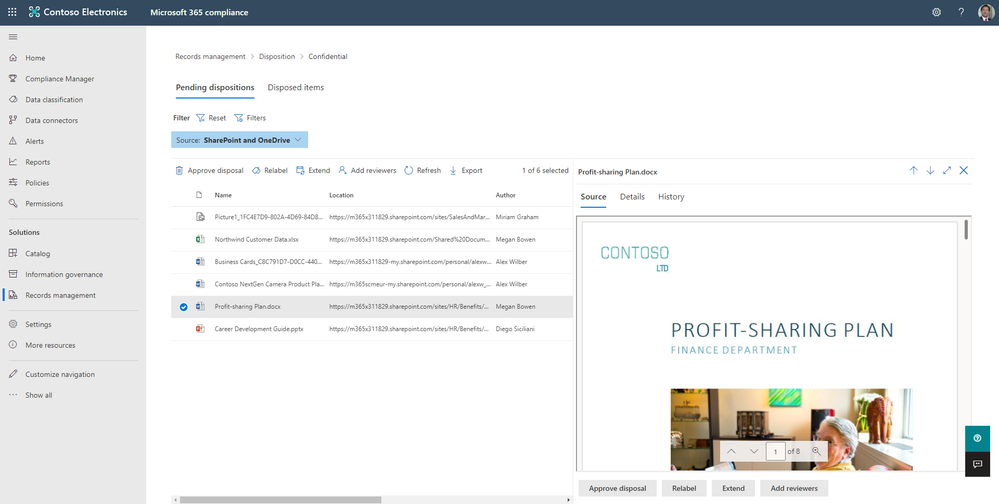Uncheck the Profit-sharing Plan.docx row
The height and width of the screenshot is (504, 999).
[x=183, y=307]
